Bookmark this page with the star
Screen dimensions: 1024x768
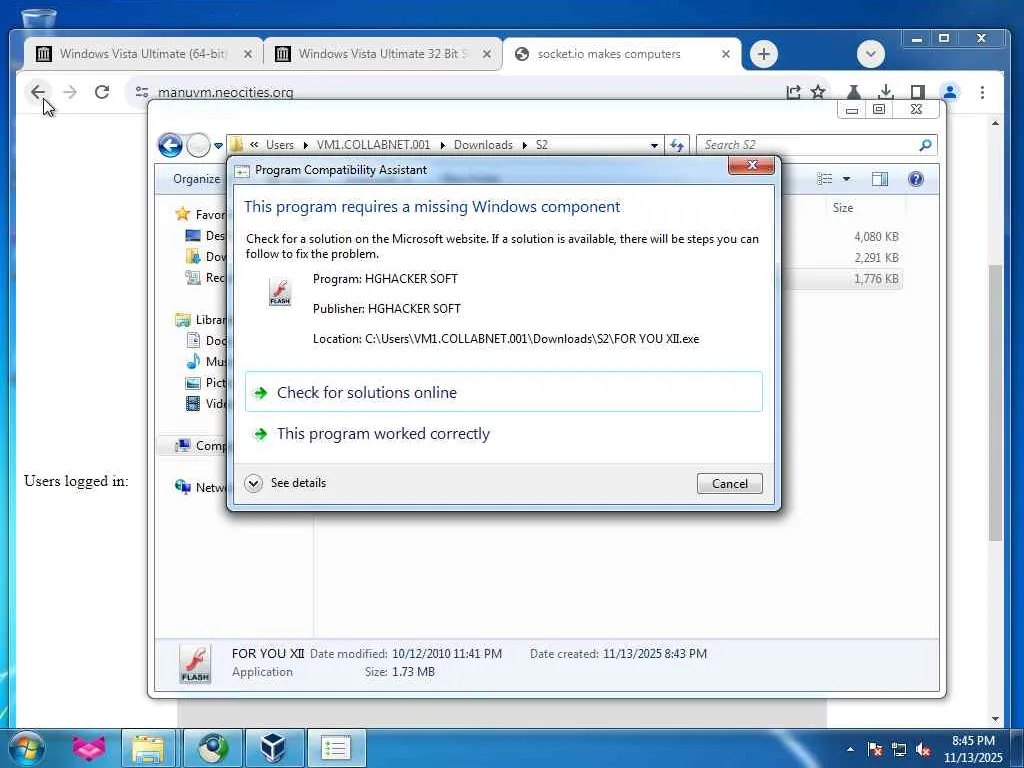coord(818,92)
